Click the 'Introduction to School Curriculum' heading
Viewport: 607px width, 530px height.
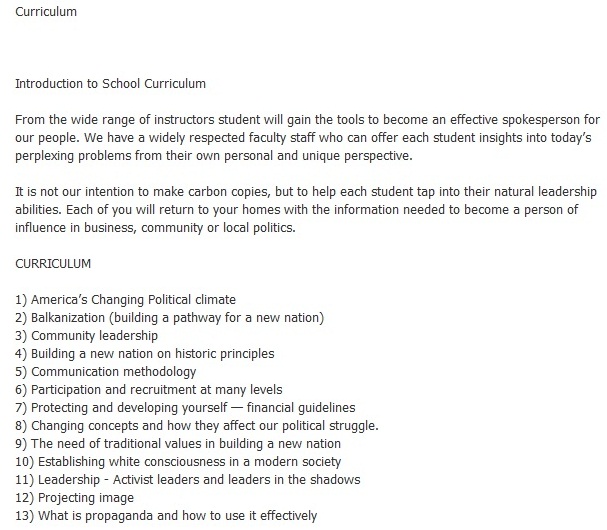coord(110,84)
